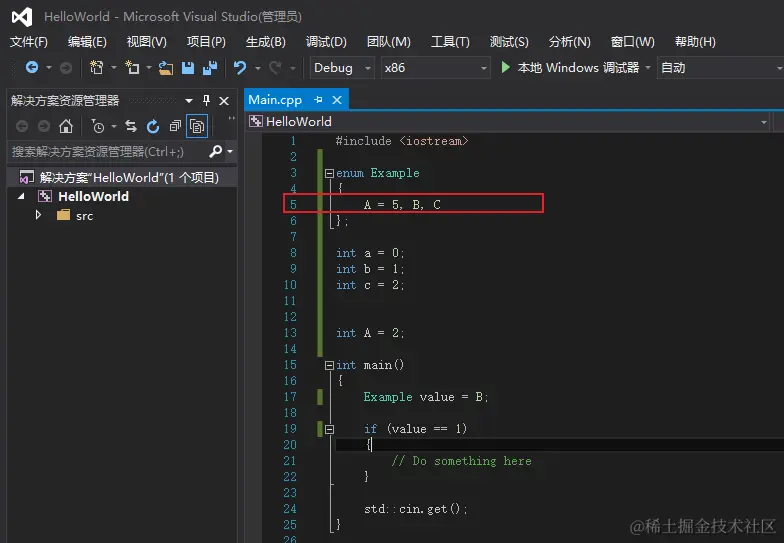Open the 视图(V) menu
The width and height of the screenshot is (784, 543).
pos(146,42)
